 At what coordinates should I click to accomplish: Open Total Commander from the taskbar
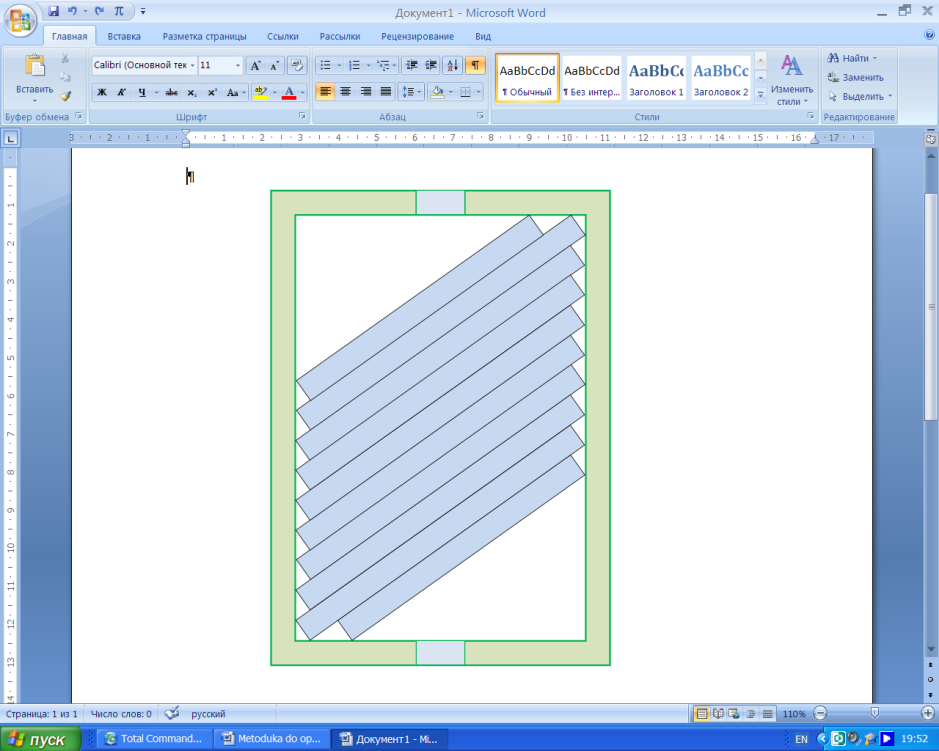[155, 739]
